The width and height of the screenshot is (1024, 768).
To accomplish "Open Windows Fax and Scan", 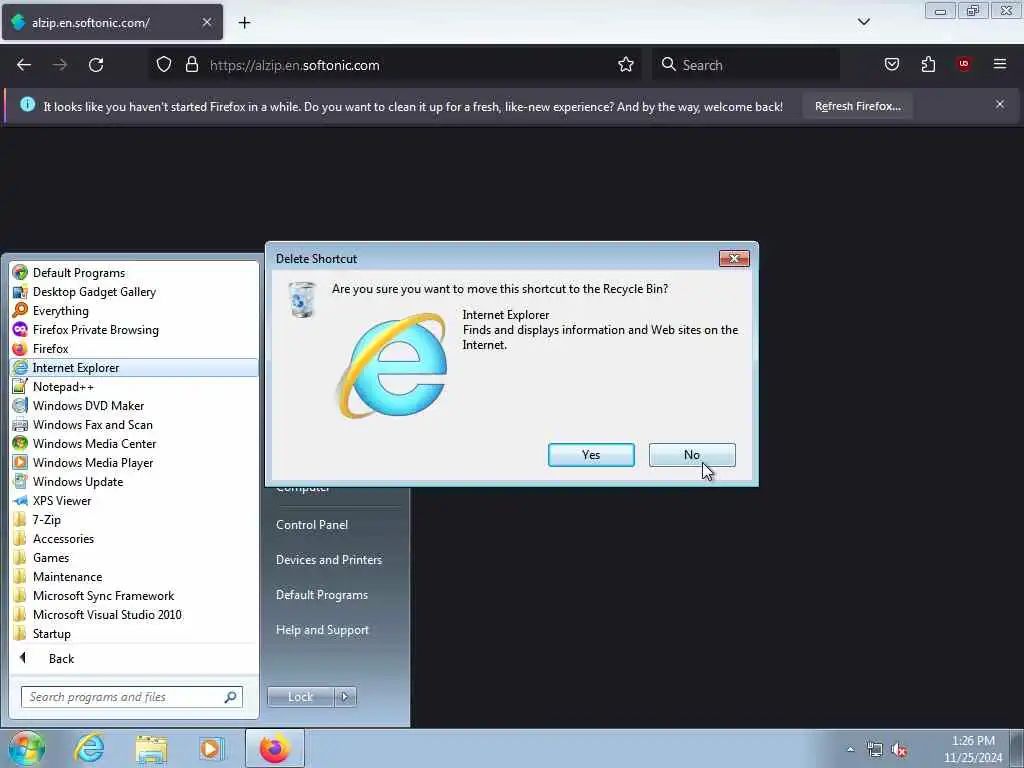I will [134, 424].
